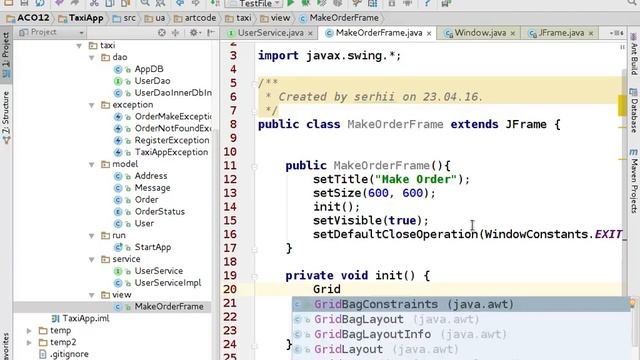Screen dimensions: 640x360
Task: Select TaxiApp.iml file in tree
Action: click(85, 318)
